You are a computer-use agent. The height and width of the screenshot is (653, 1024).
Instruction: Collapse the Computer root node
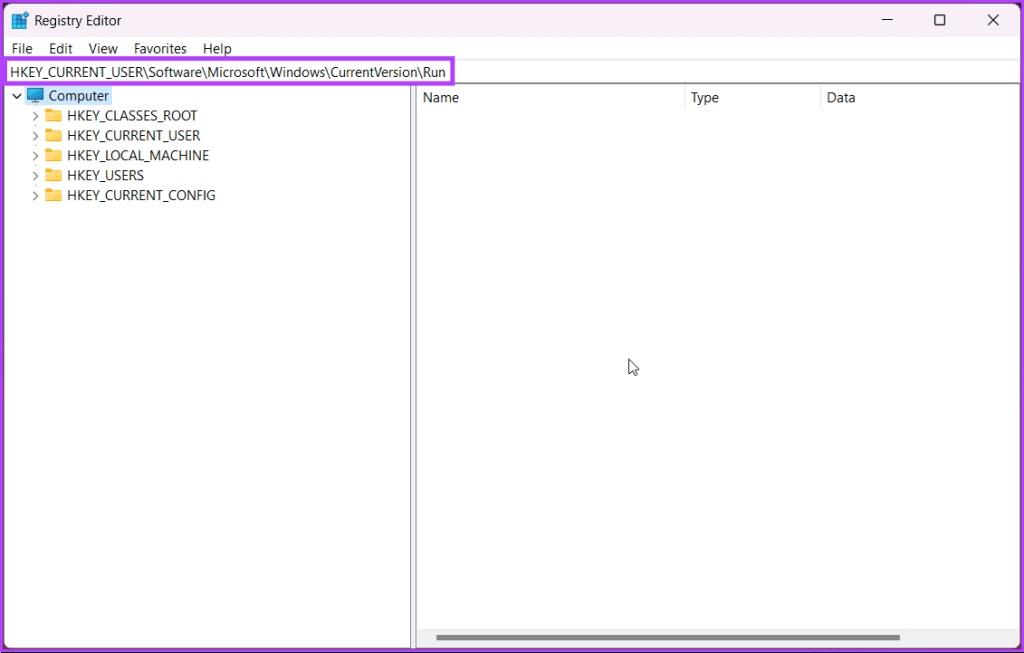[17, 96]
